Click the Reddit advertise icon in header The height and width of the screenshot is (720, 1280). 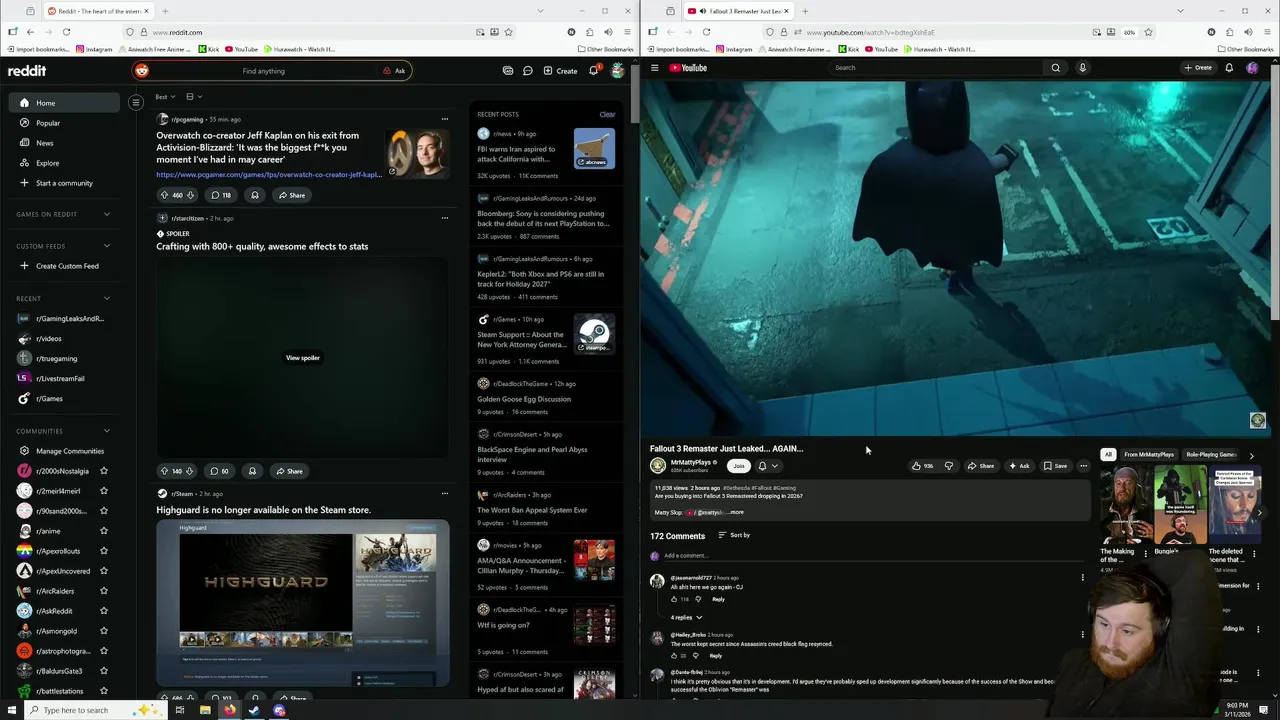508,71
